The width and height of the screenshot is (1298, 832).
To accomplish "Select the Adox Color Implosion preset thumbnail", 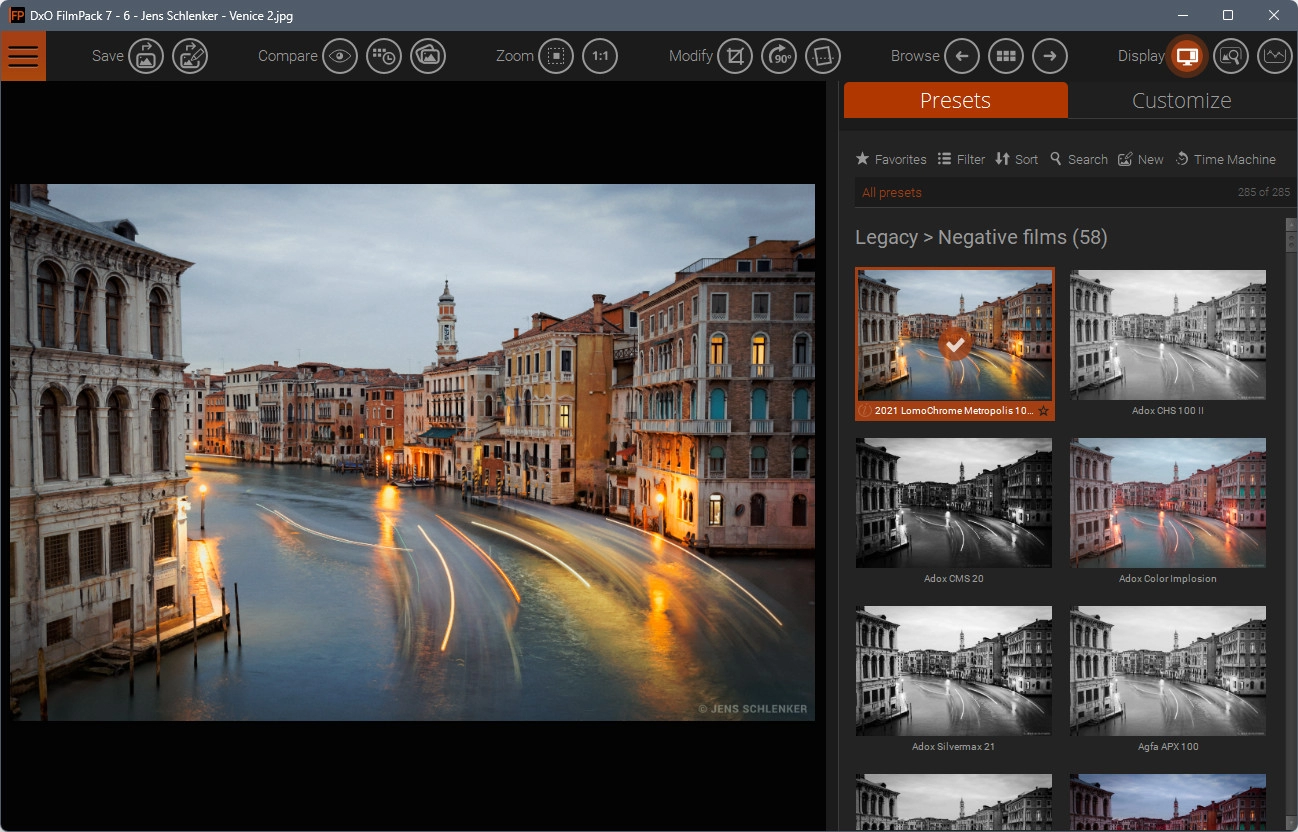I will [1167, 503].
